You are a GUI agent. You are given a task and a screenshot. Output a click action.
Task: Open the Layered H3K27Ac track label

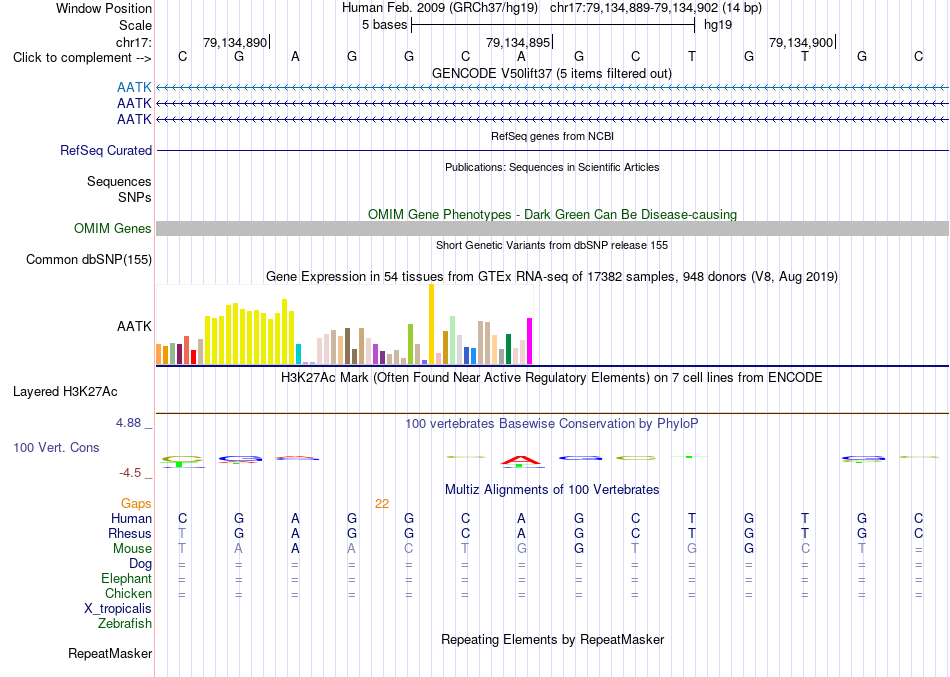(x=65, y=392)
